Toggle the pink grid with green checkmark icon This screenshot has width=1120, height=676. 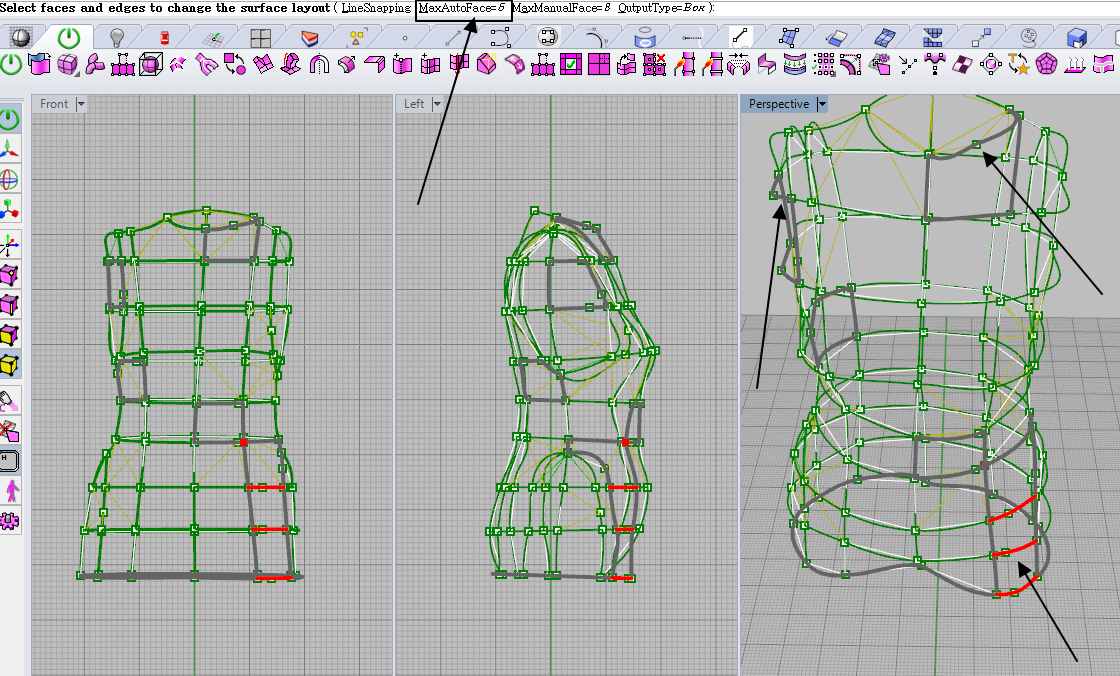(x=571, y=66)
